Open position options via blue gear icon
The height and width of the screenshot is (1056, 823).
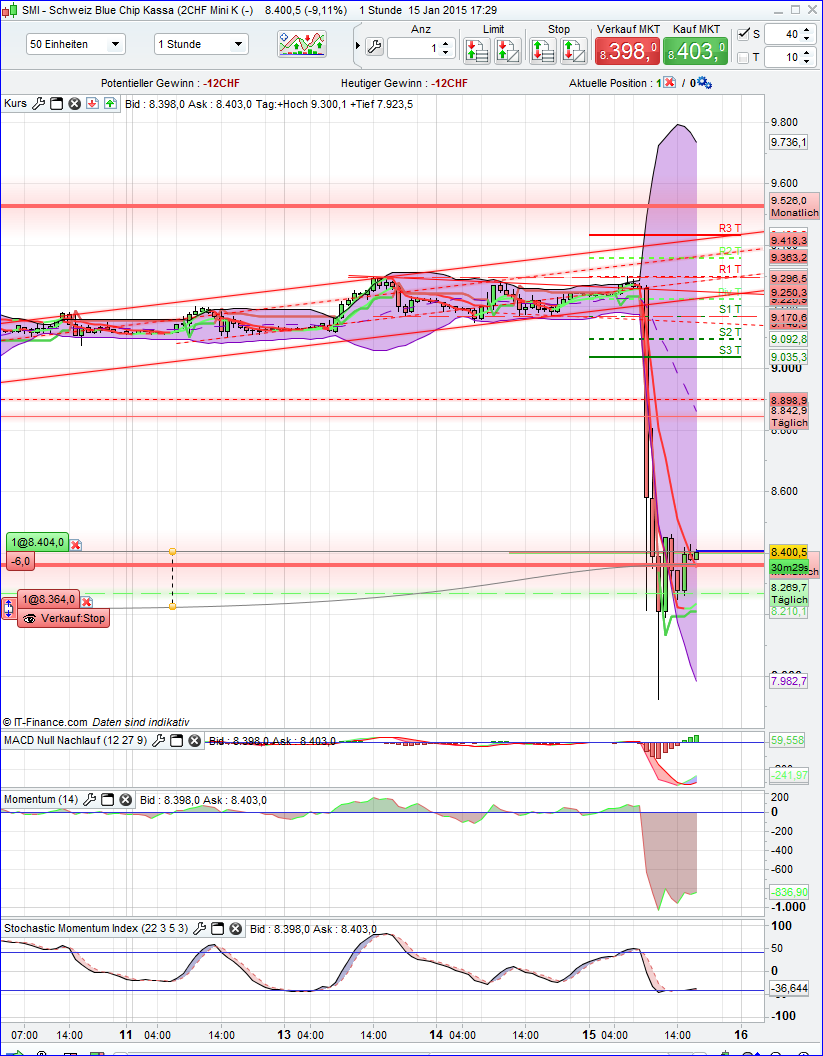704,83
